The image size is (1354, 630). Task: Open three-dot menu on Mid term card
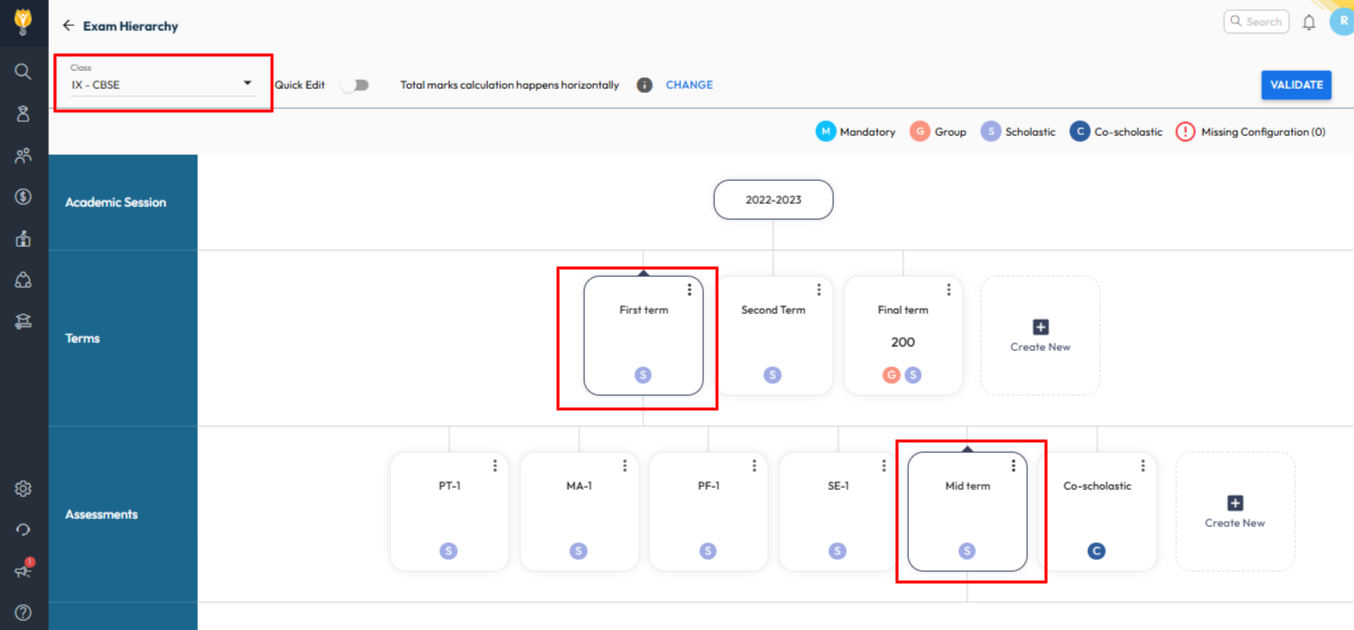click(1013, 466)
